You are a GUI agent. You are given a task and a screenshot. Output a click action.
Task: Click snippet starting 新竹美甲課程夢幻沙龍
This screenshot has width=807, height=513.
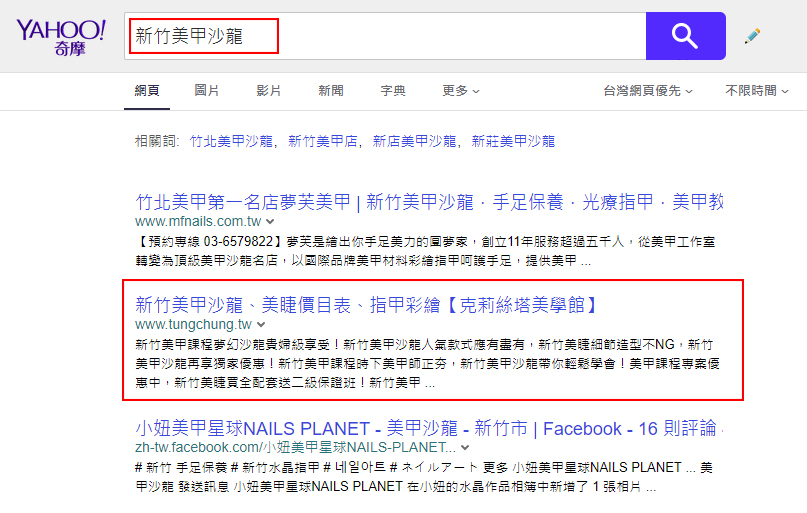point(428,364)
